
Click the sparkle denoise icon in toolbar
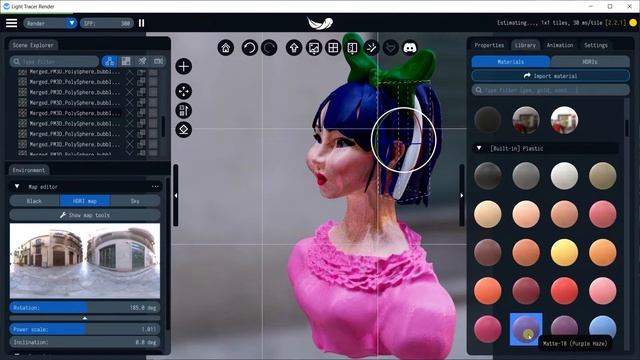pos(371,48)
